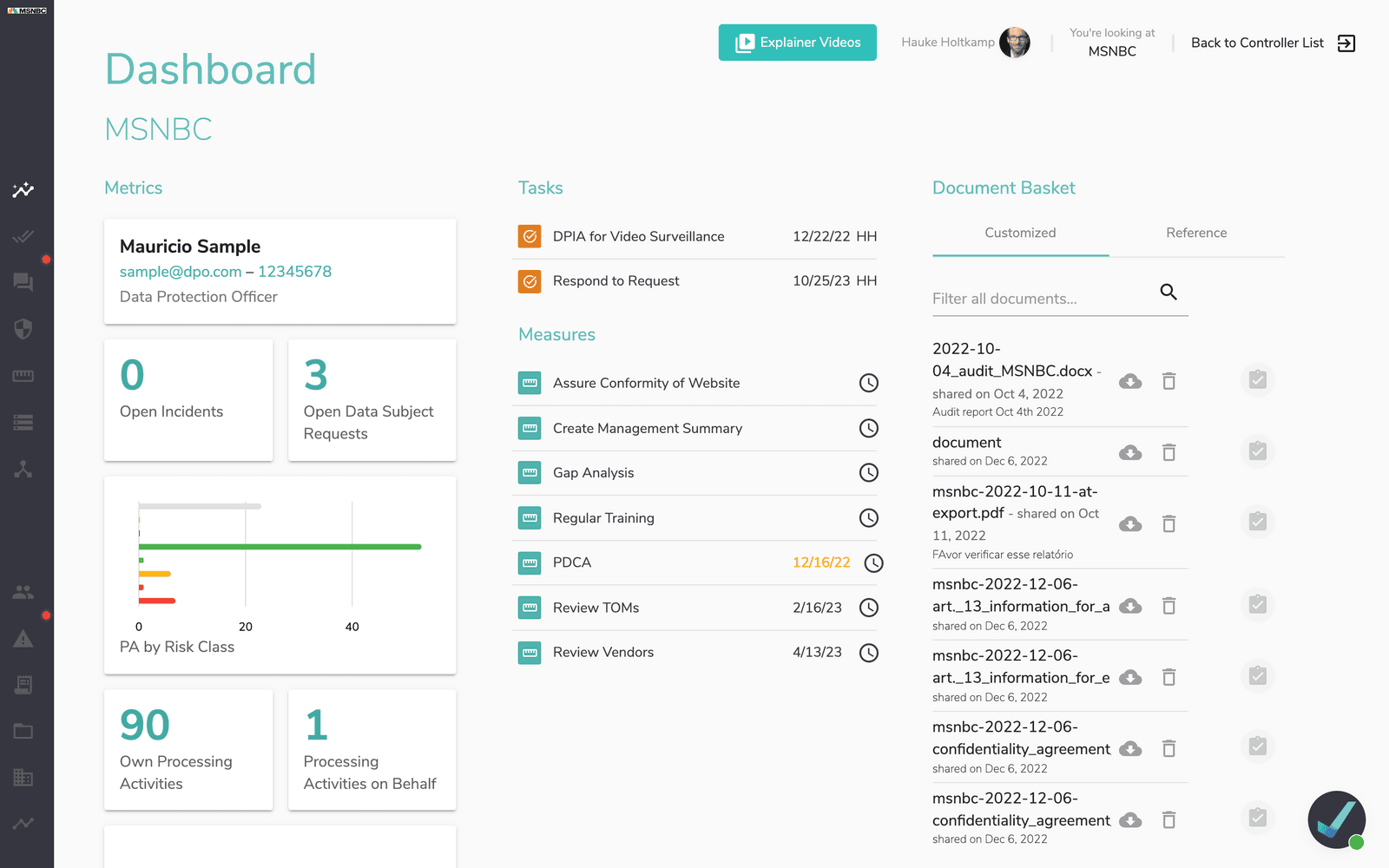Toggle the clipboard checkmark for document
1389x868 pixels.
coord(1258,450)
